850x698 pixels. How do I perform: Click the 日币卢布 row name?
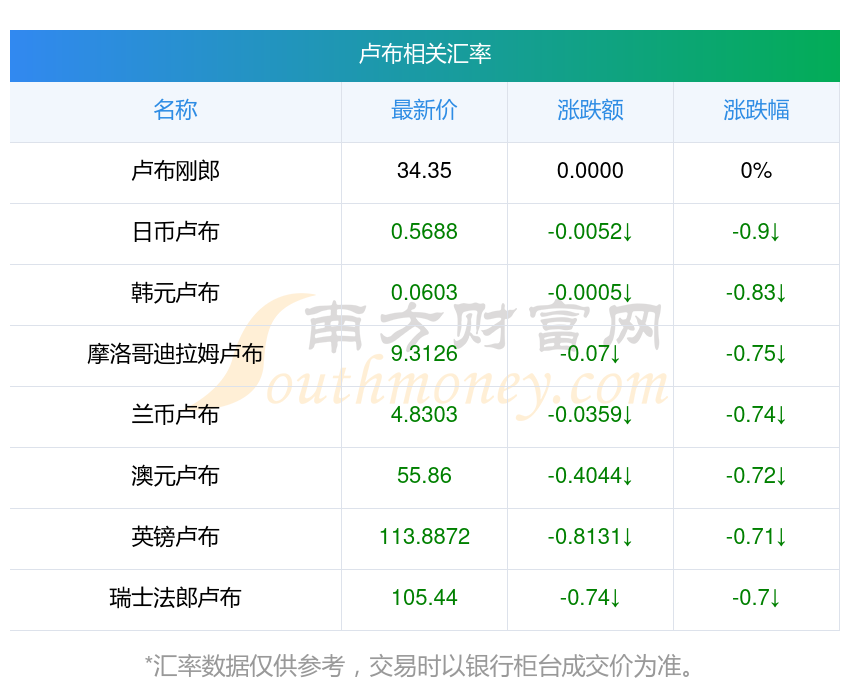point(175,232)
